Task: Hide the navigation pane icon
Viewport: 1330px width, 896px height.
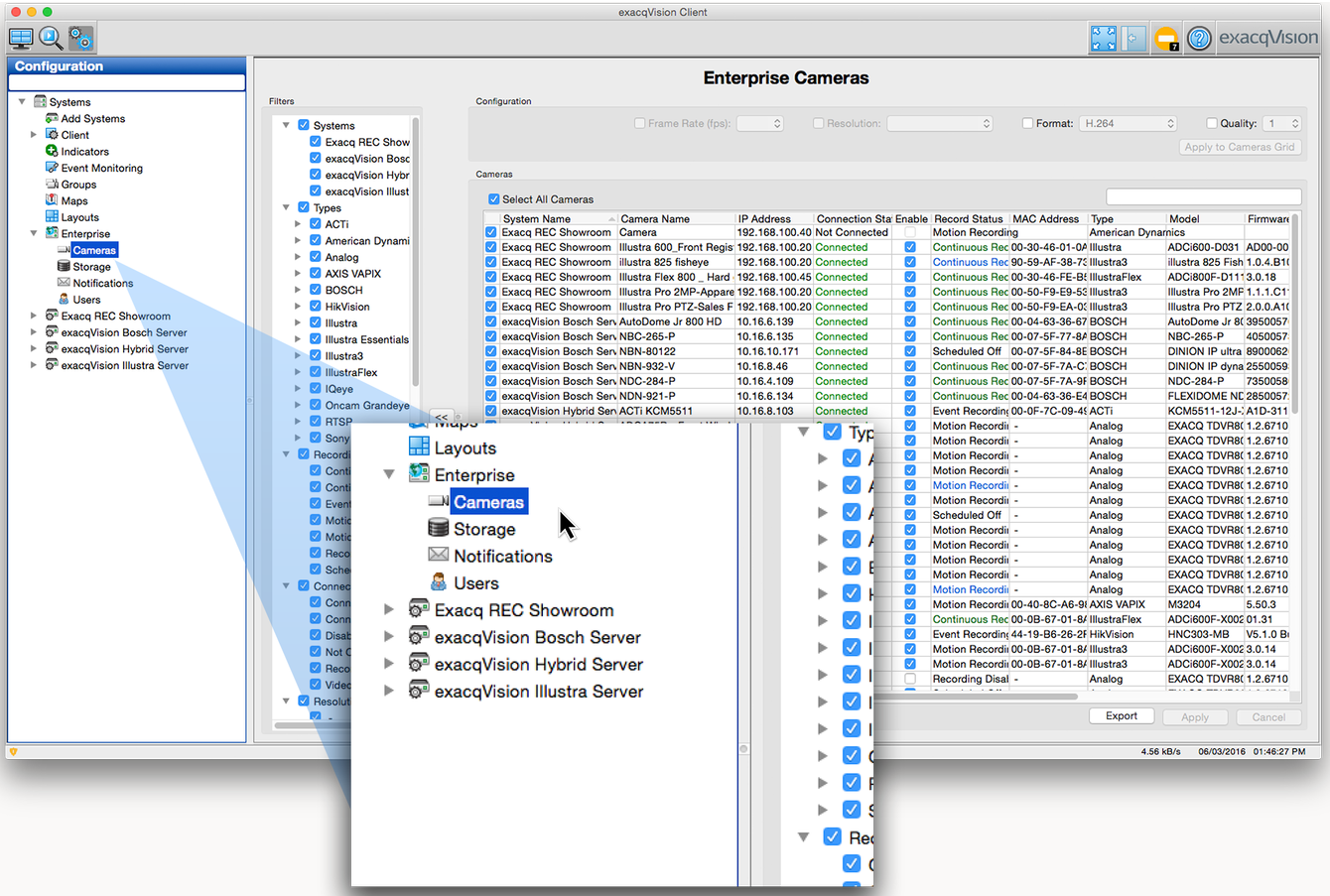Action: coord(1133,39)
